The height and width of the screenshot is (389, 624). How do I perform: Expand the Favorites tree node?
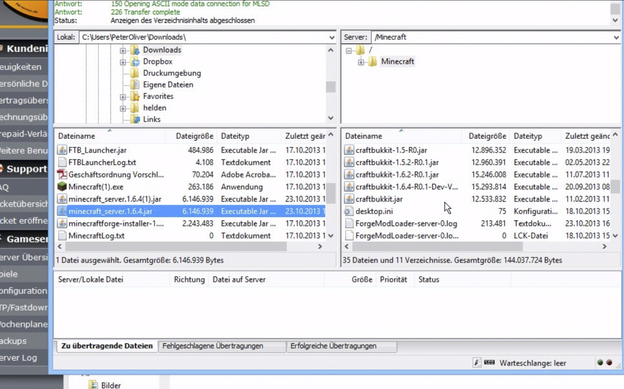pyautogui.click(x=123, y=97)
